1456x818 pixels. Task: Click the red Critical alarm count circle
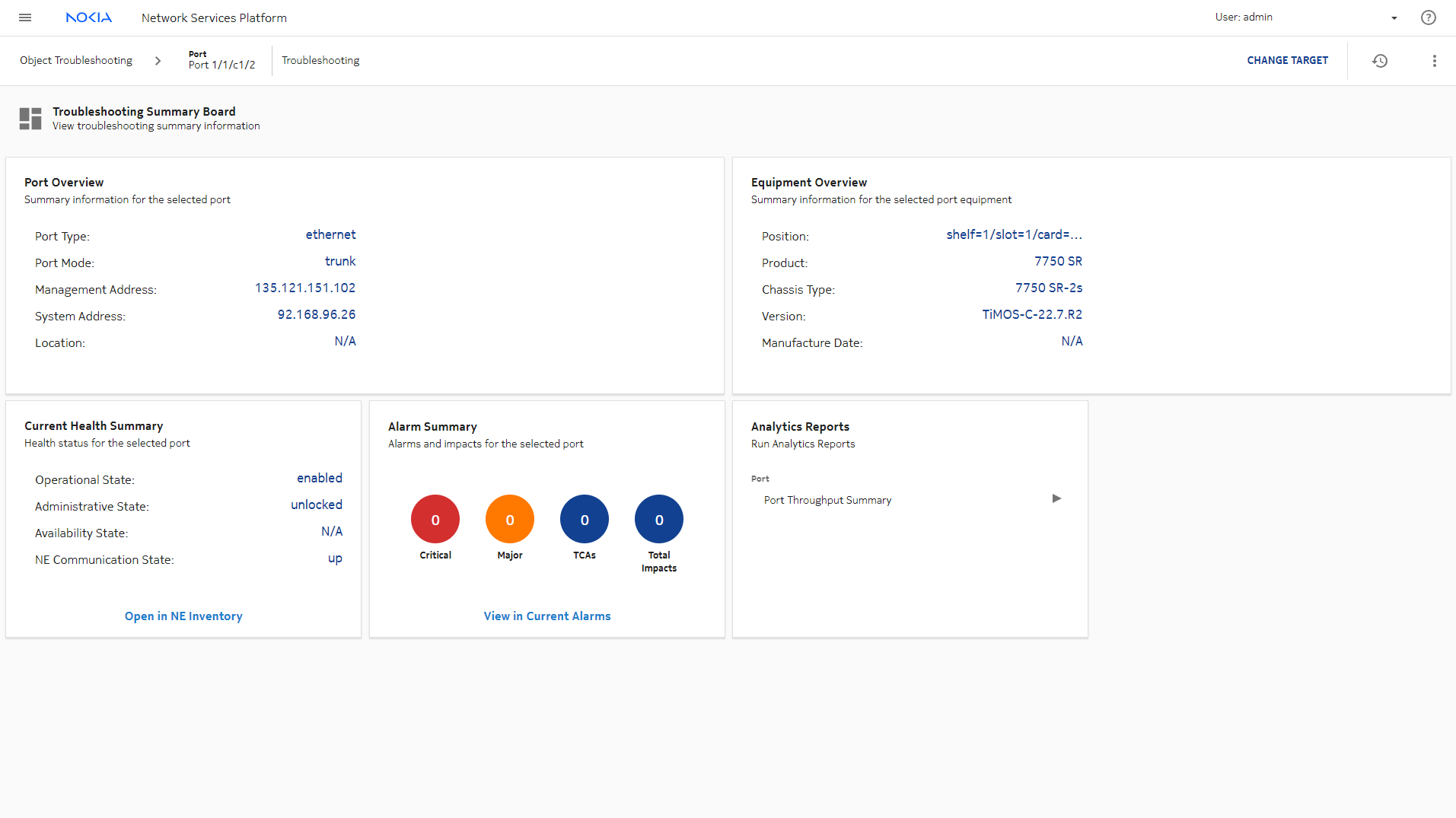(435, 520)
